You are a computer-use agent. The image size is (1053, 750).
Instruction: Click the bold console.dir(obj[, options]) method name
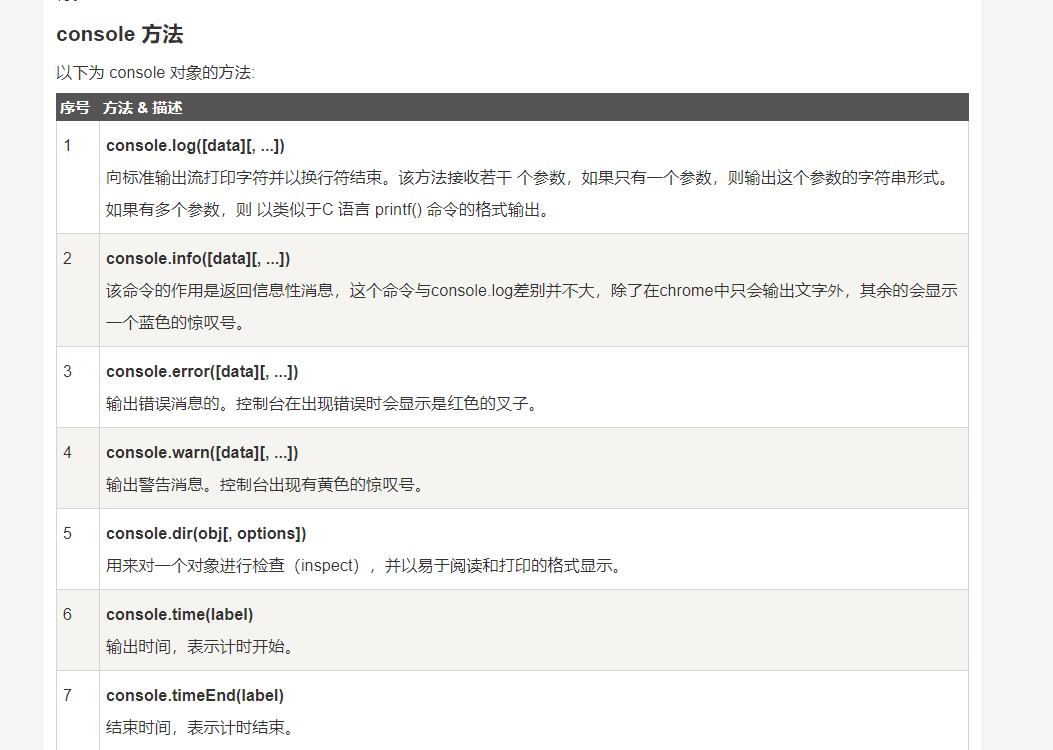click(x=206, y=534)
